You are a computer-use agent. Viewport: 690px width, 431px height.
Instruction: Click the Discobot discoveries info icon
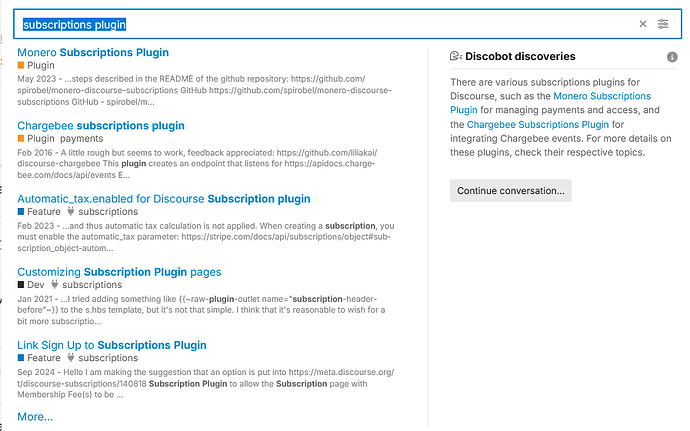pyautogui.click(x=672, y=57)
